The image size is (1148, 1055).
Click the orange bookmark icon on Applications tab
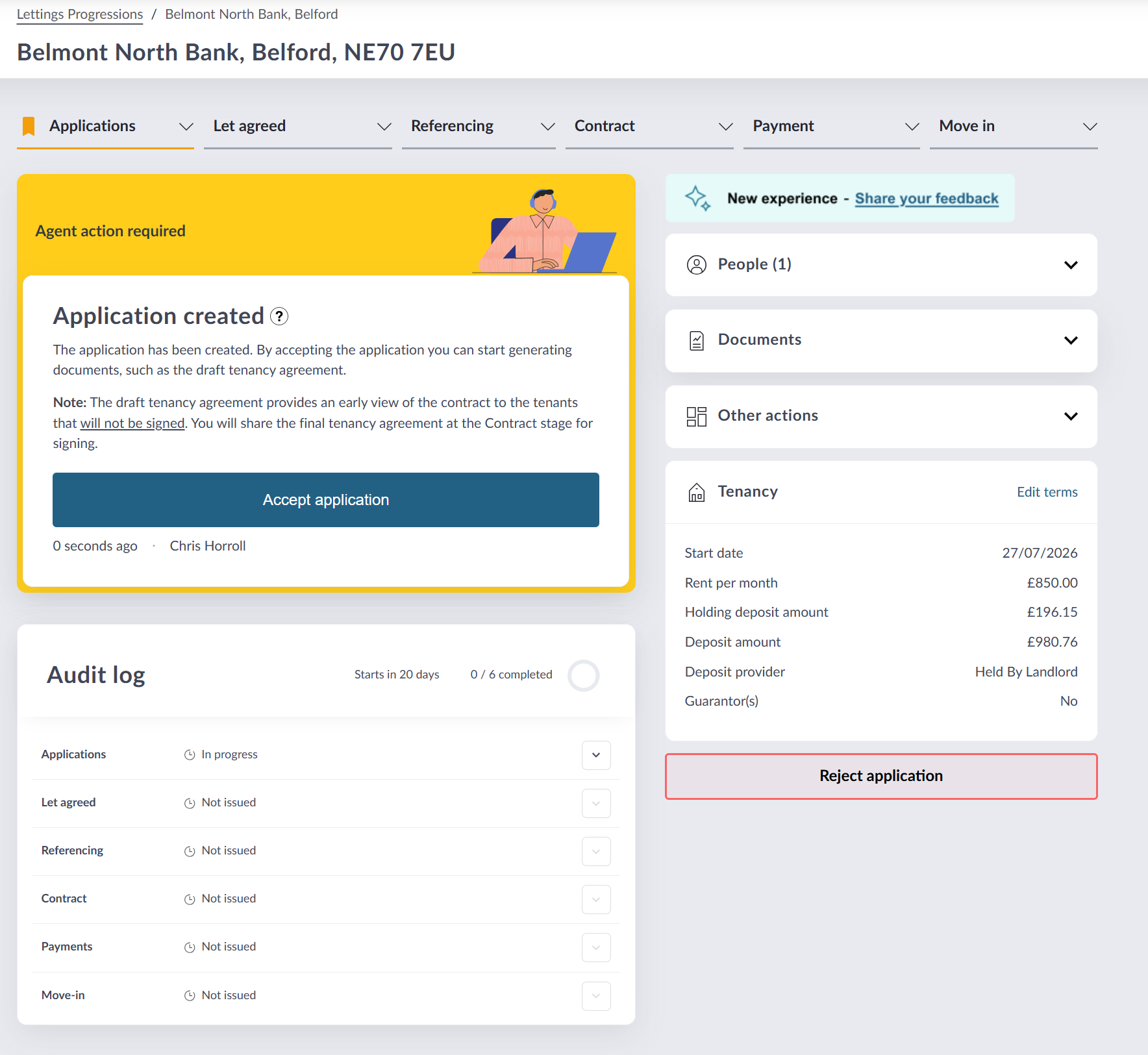click(x=29, y=127)
